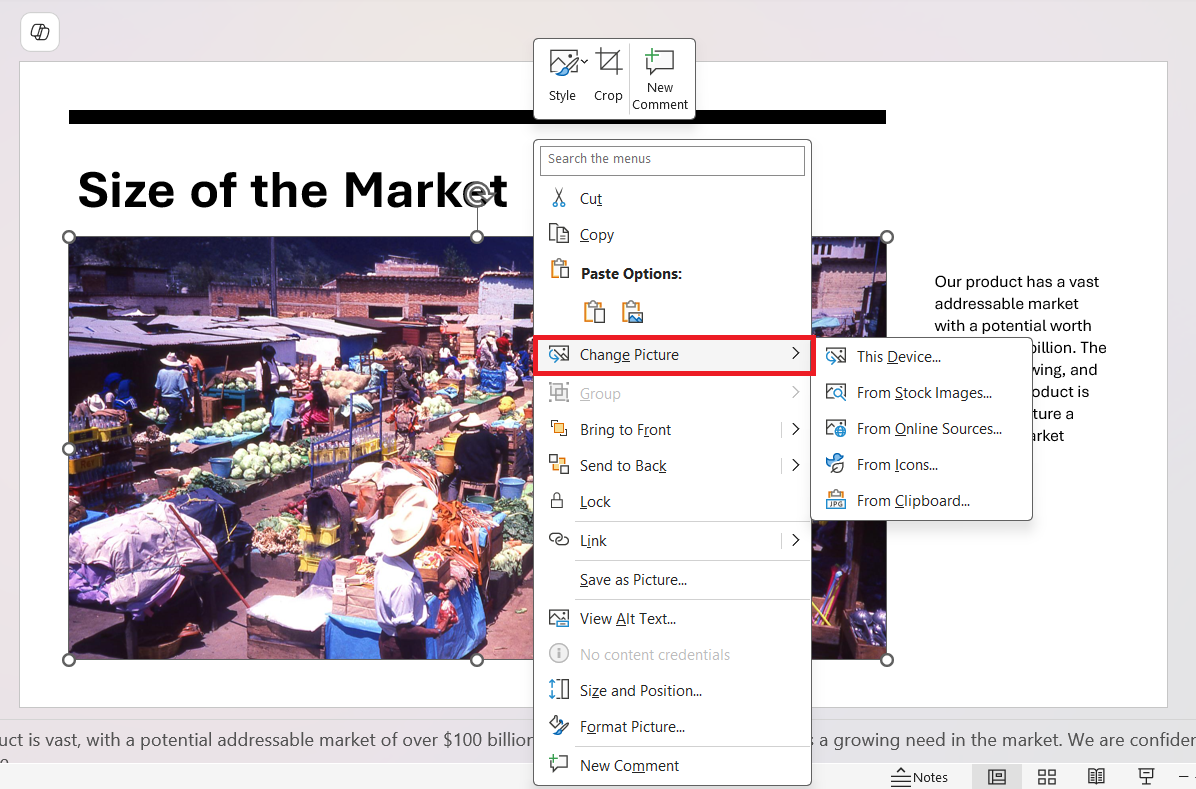The height and width of the screenshot is (789, 1196).
Task: Select Cut from the context menu
Action: click(x=672, y=198)
